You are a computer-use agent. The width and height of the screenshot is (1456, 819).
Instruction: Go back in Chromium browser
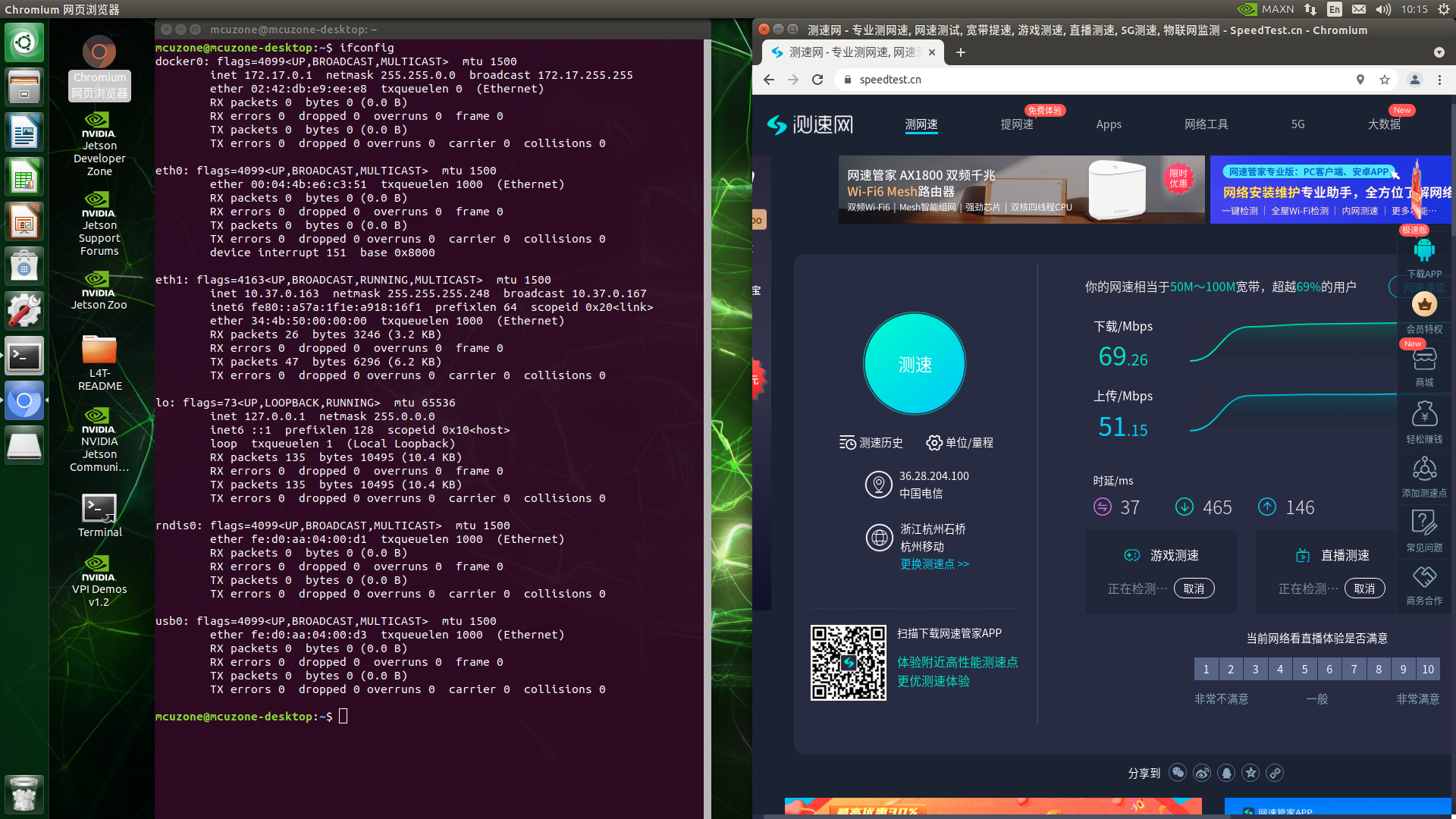[769, 80]
